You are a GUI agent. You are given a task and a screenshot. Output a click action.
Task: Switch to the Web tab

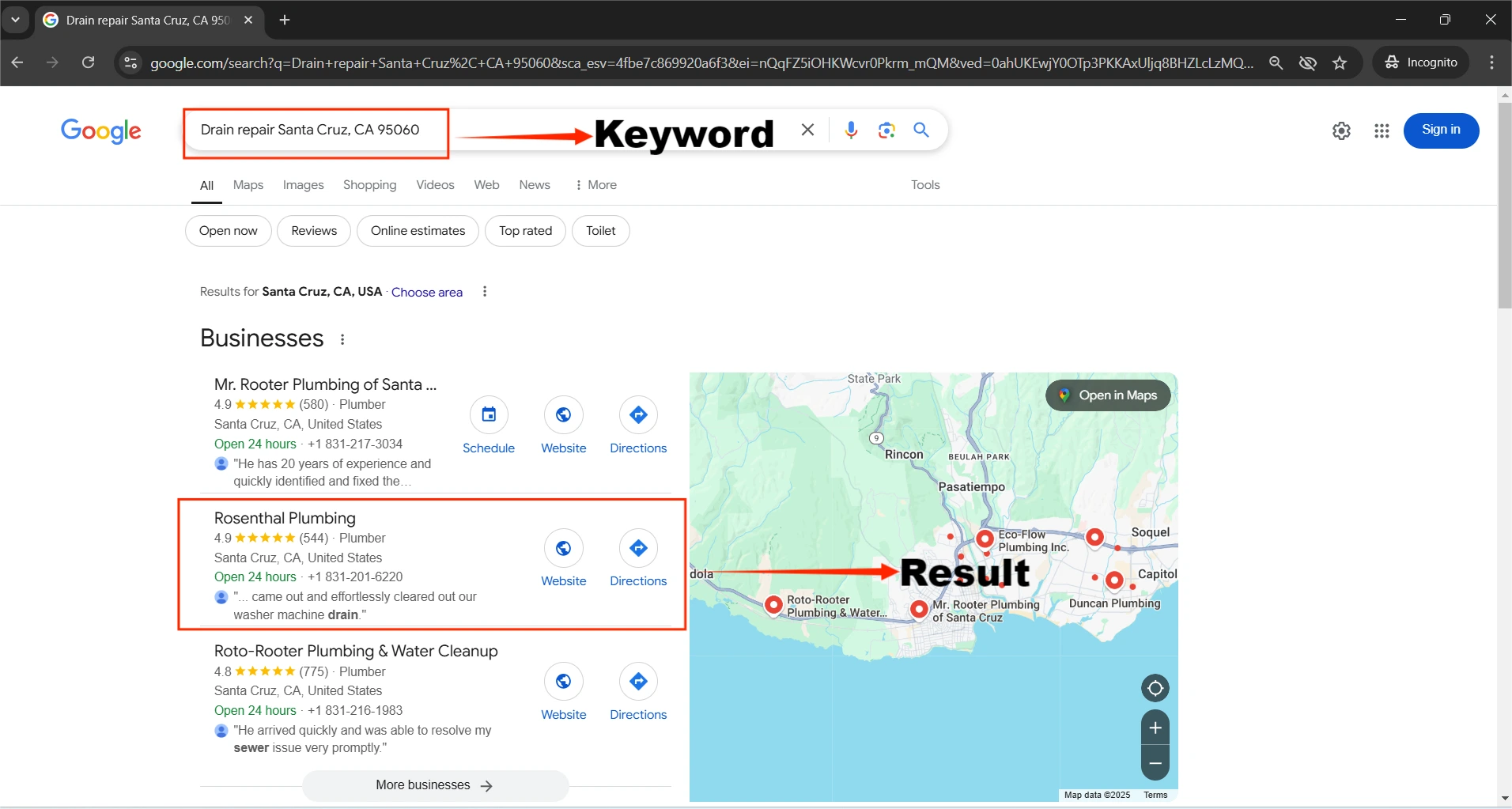[x=486, y=185]
